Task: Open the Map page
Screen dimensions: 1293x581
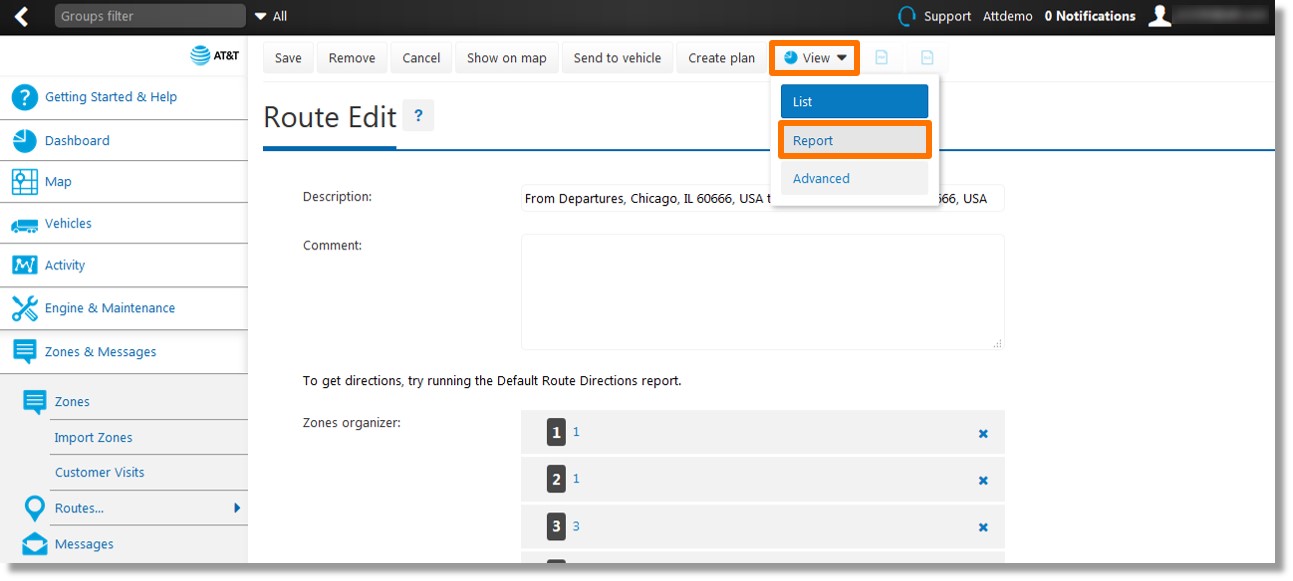Action: pos(58,182)
